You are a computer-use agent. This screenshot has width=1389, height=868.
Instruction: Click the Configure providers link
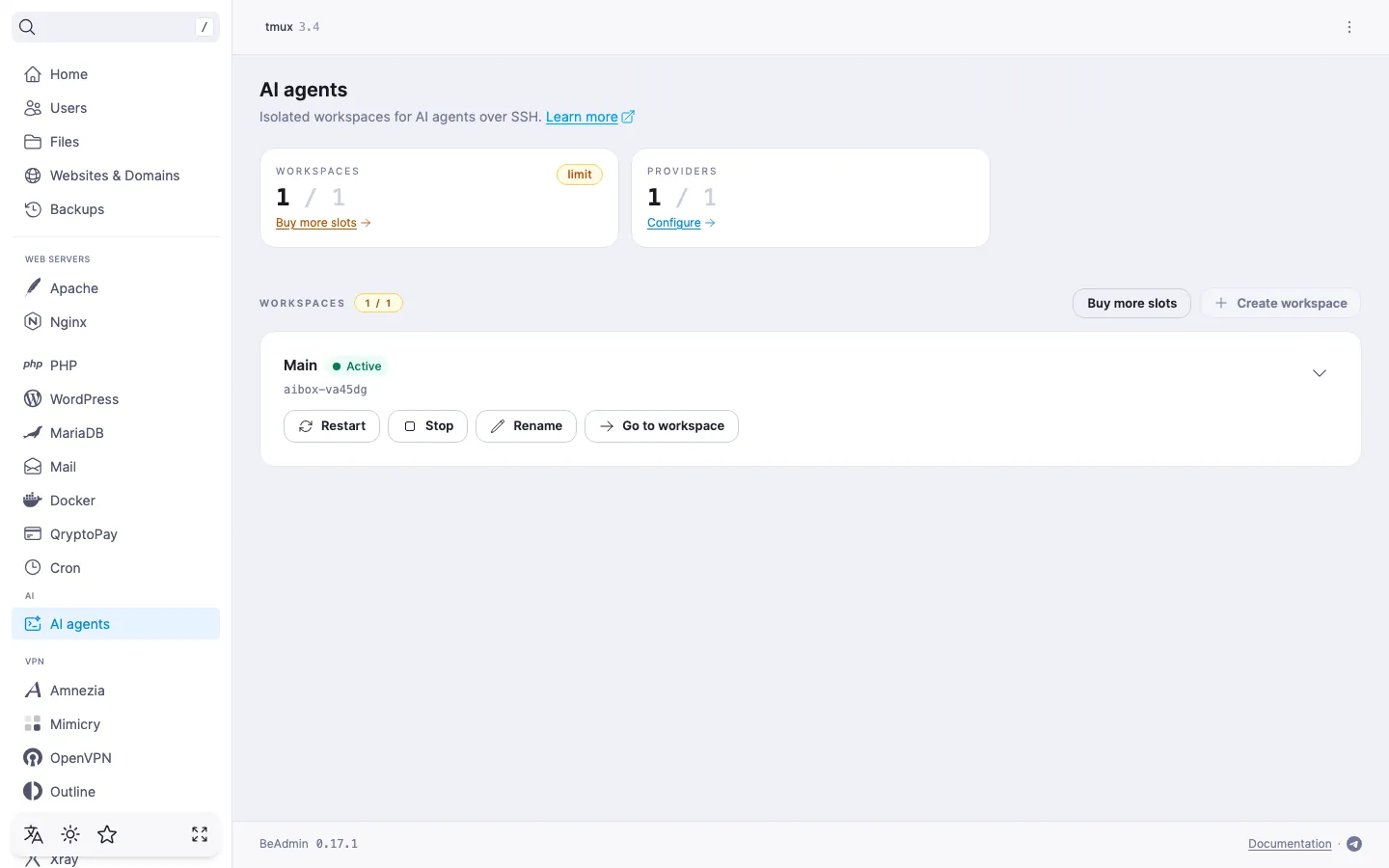click(681, 223)
